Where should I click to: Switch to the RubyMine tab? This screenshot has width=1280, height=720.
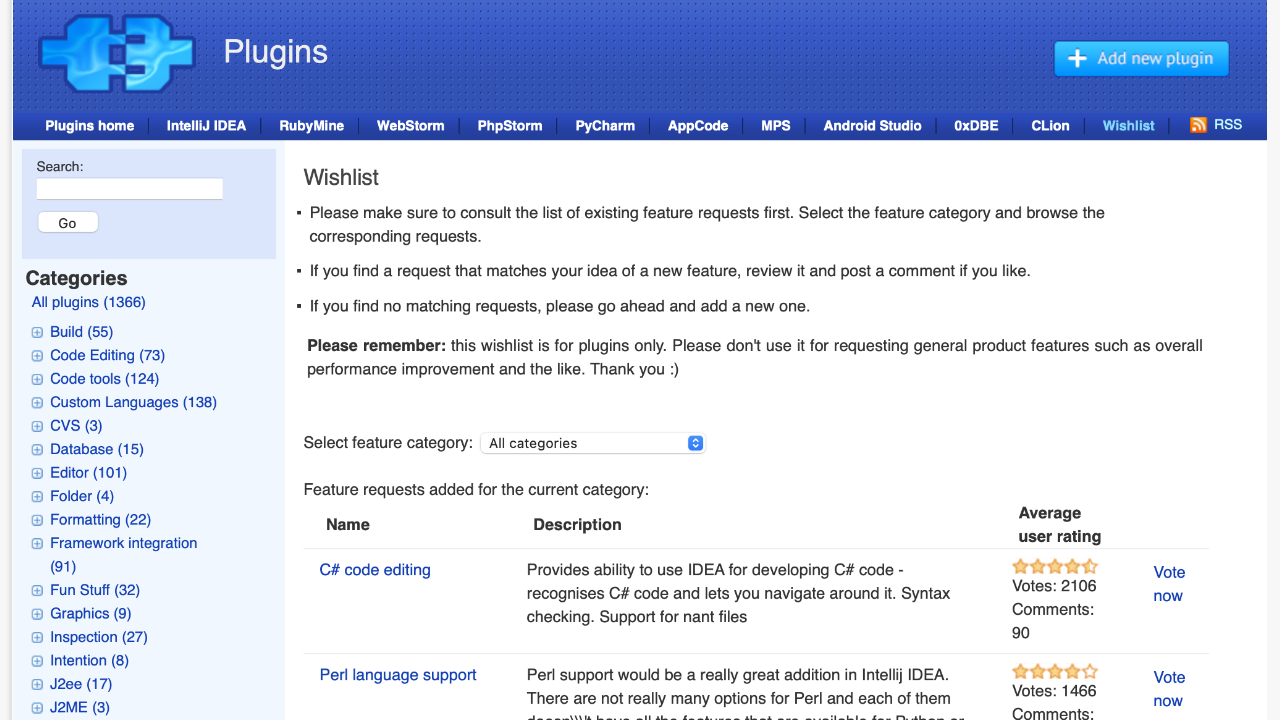click(x=311, y=125)
